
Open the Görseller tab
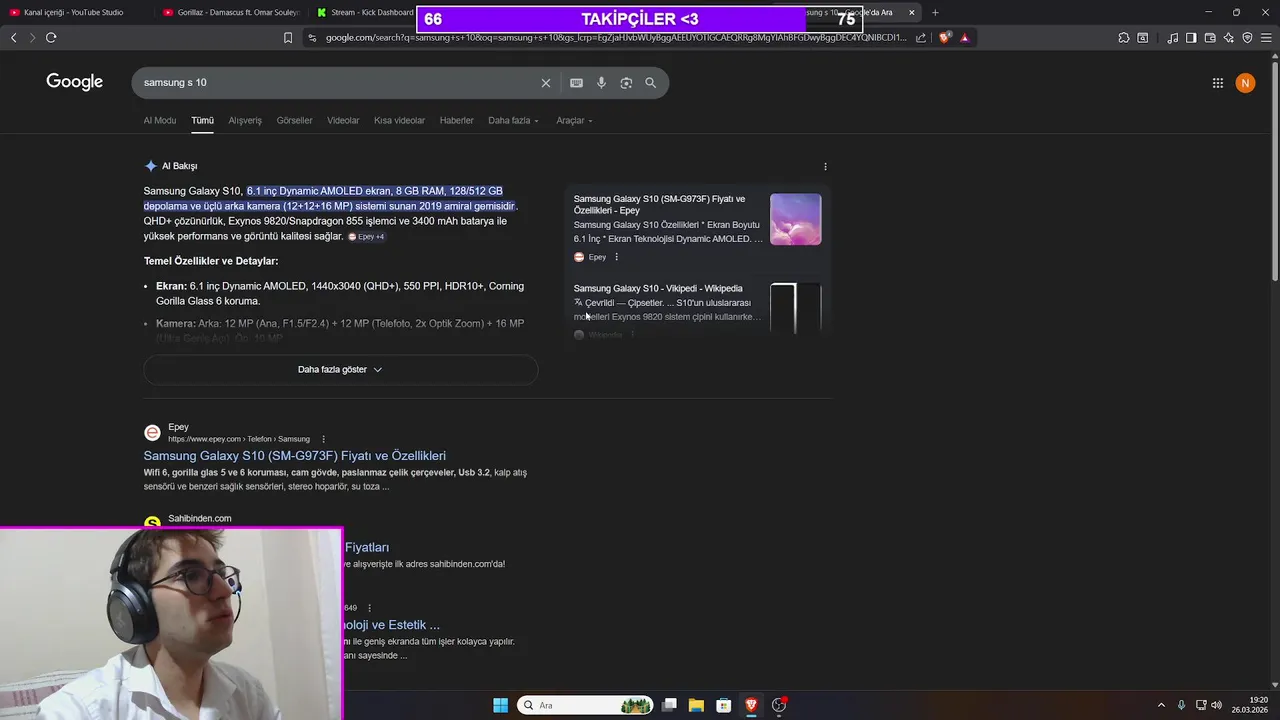pyautogui.click(x=295, y=121)
